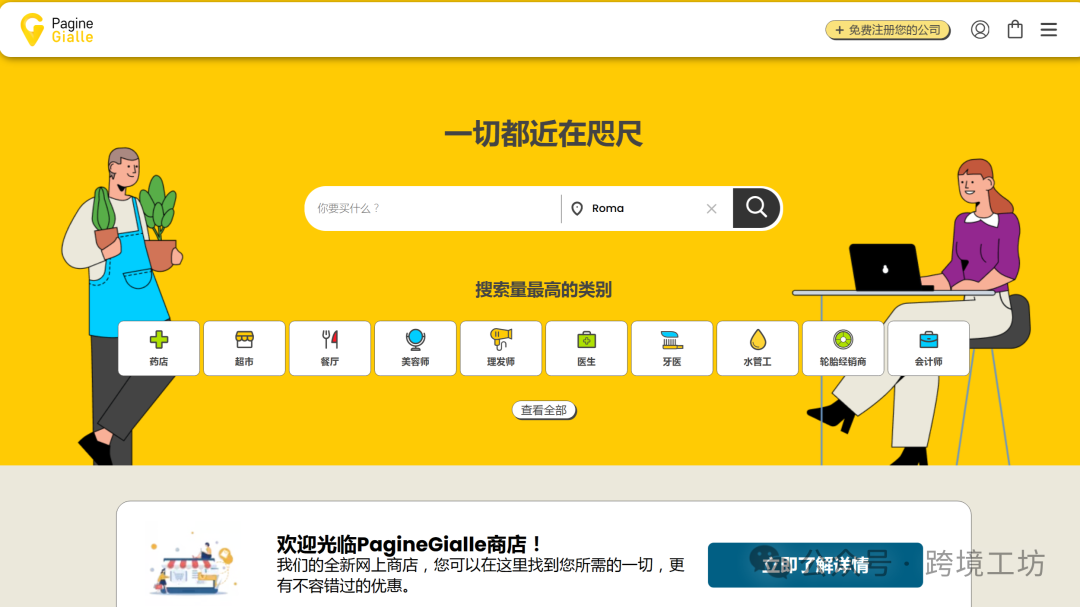Click 免费注册您的公司 button
Image resolution: width=1080 pixels, height=607 pixels.
[887, 30]
